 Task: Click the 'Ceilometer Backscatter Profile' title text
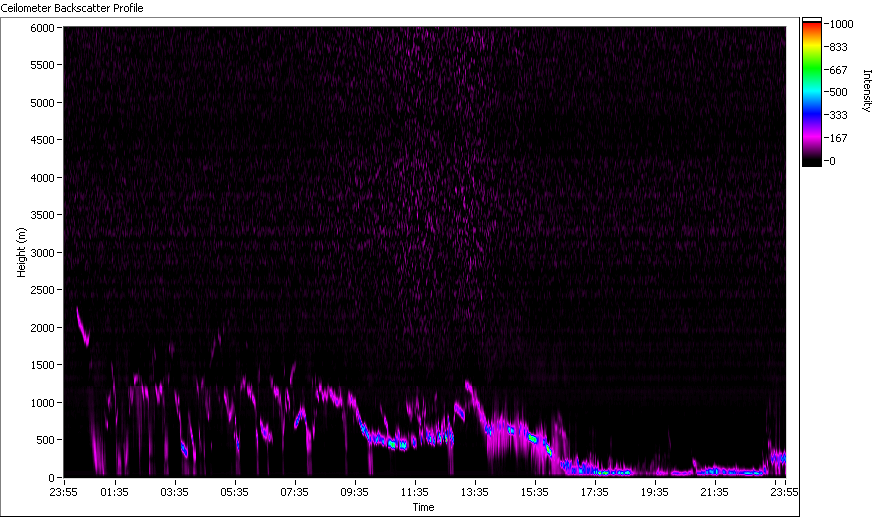point(72,8)
